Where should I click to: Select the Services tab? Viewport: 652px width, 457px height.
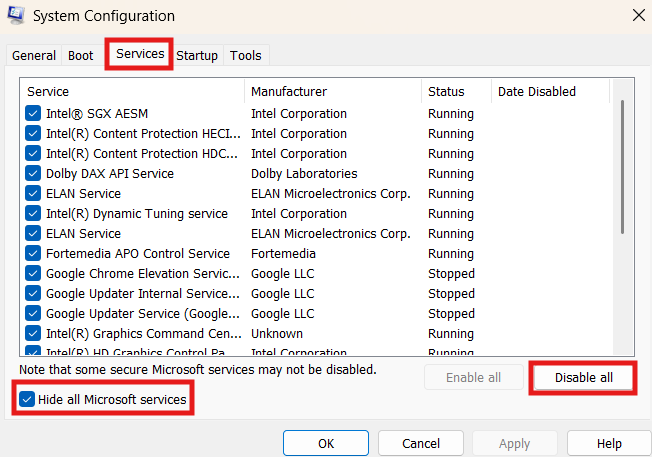(x=140, y=54)
